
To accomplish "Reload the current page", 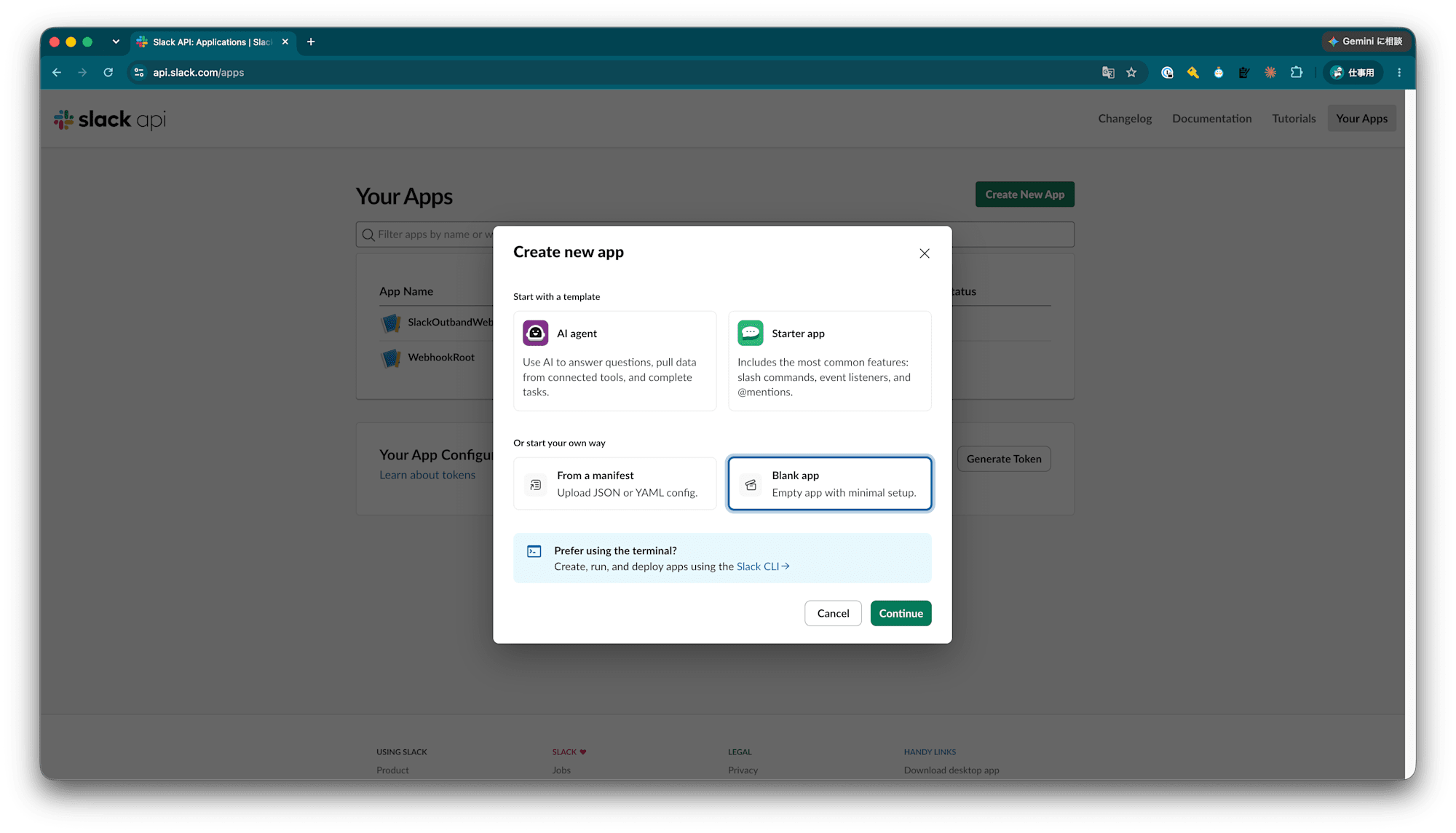I will [108, 72].
